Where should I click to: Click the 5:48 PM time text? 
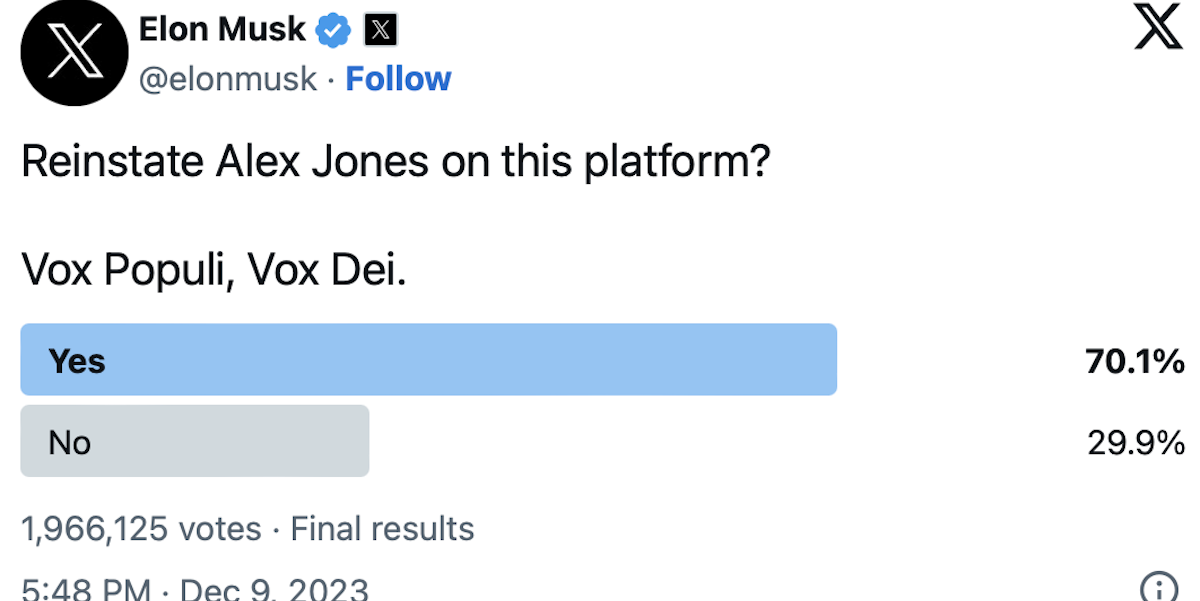coord(86,588)
